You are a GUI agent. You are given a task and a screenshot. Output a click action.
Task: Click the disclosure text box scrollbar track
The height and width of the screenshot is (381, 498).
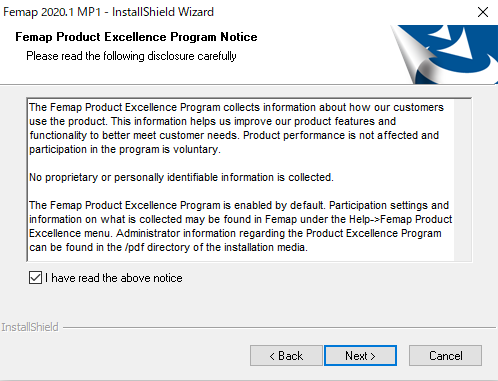[x=463, y=180]
